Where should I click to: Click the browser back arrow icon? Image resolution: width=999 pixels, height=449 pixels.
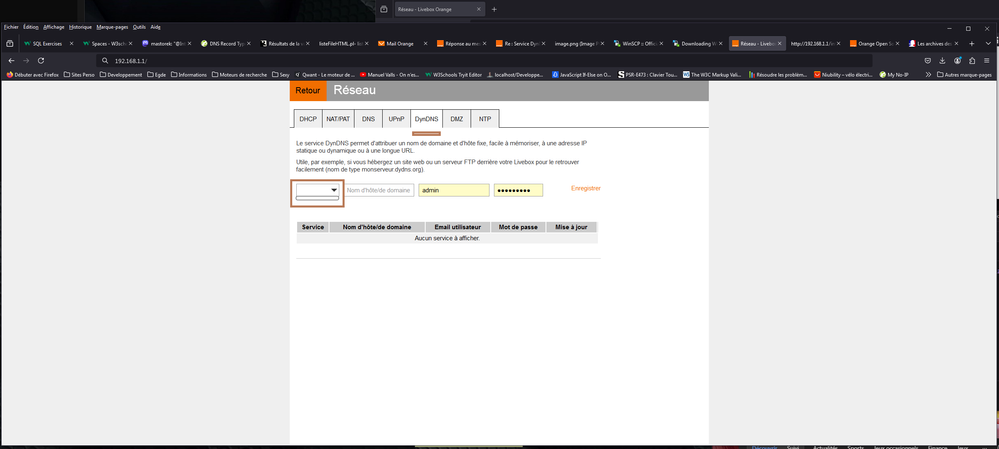tap(11, 60)
